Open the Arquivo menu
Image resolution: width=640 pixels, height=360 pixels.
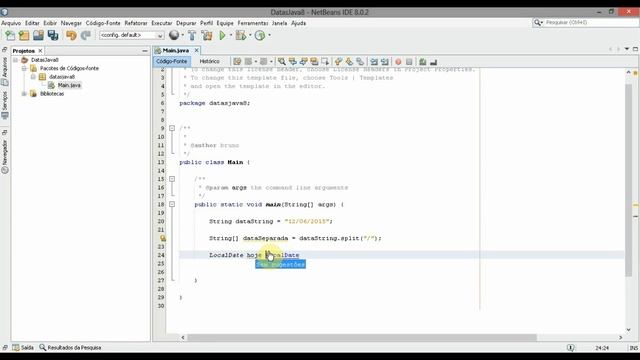pyautogui.click(x=11, y=23)
